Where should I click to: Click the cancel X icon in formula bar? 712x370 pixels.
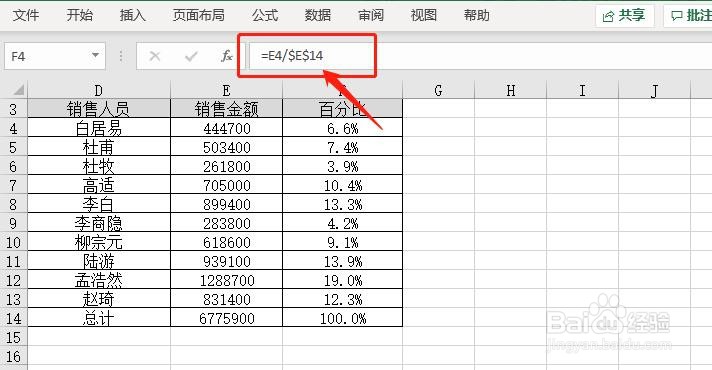pos(155,56)
